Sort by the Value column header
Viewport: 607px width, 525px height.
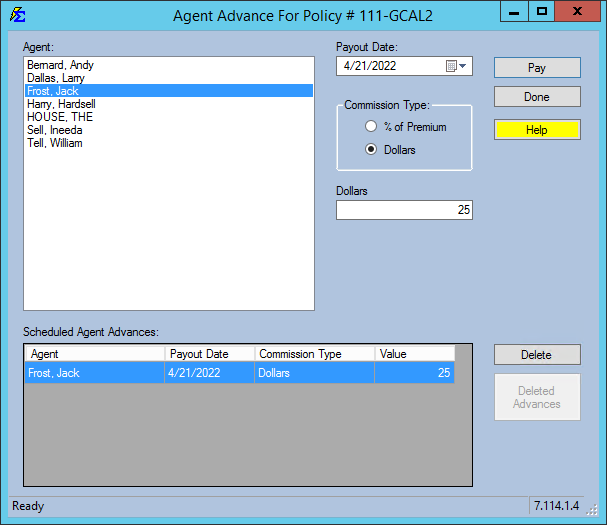coord(415,354)
